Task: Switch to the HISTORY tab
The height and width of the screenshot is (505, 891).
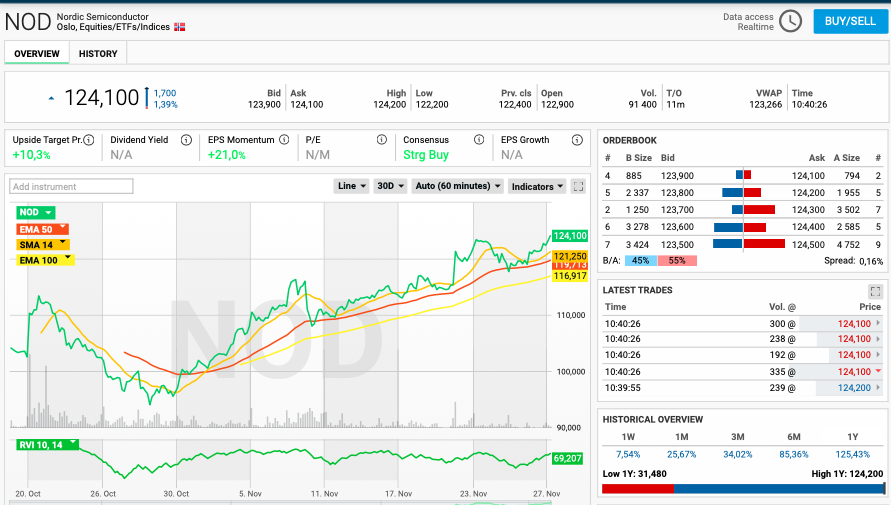Action: pyautogui.click(x=98, y=53)
